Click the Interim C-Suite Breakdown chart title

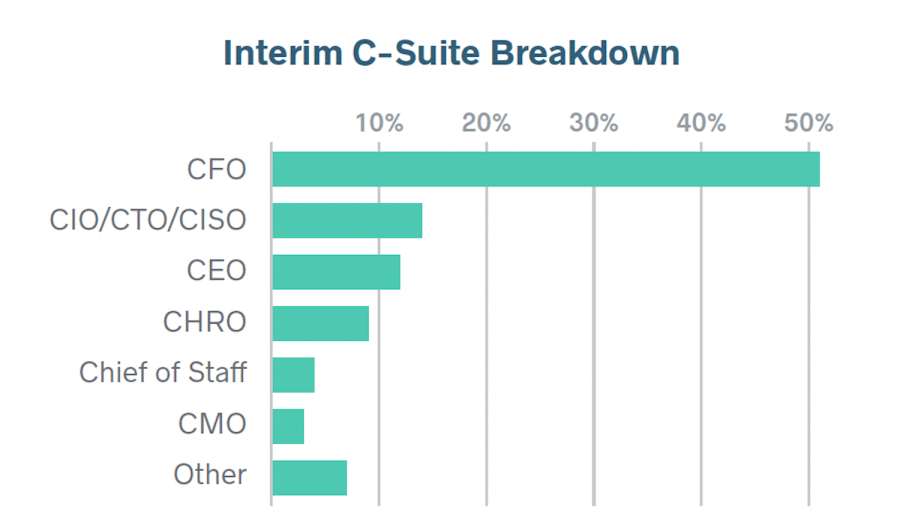[451, 53]
